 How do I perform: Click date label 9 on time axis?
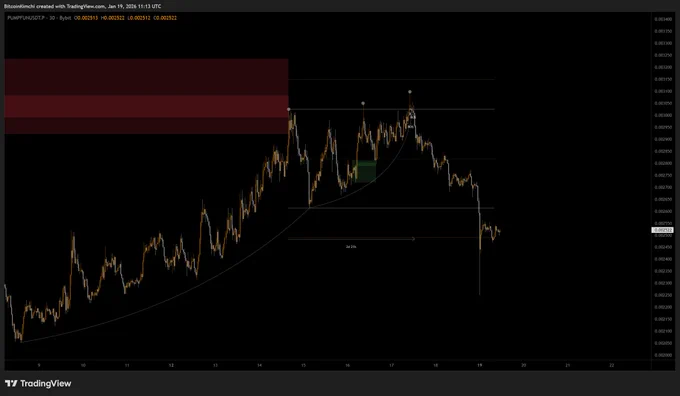click(39, 365)
